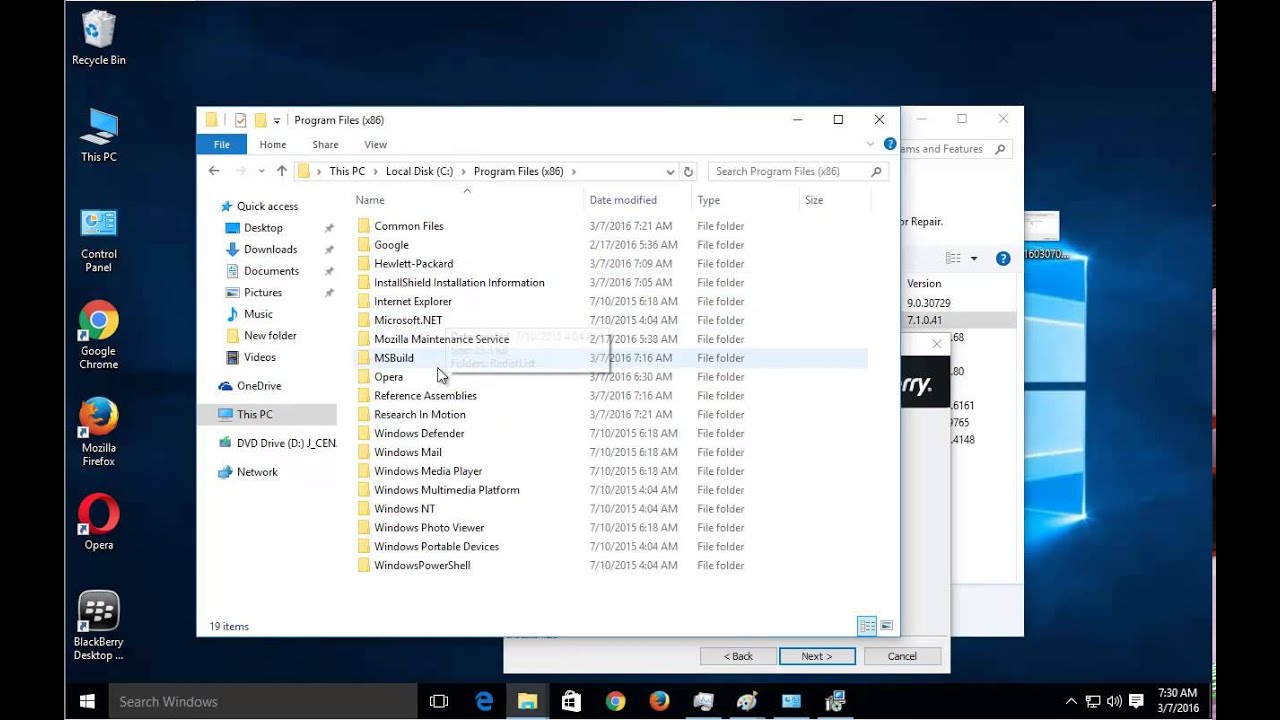Show hidden system tray icons
The height and width of the screenshot is (720, 1280).
click(x=1071, y=701)
